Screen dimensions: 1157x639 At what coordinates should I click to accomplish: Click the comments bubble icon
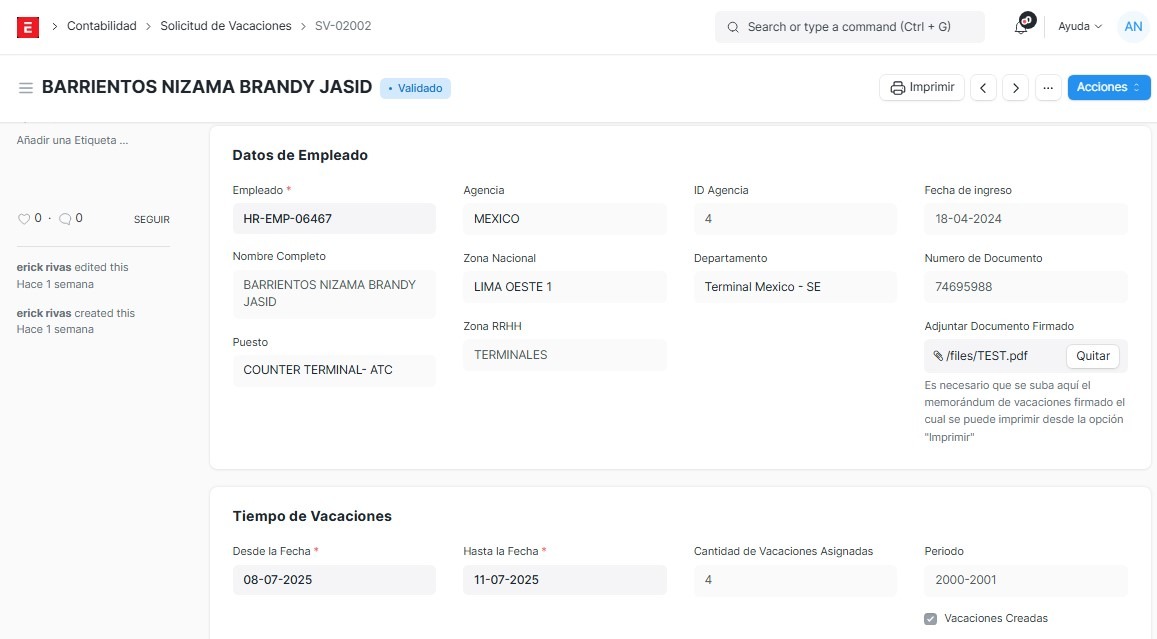[x=65, y=219]
